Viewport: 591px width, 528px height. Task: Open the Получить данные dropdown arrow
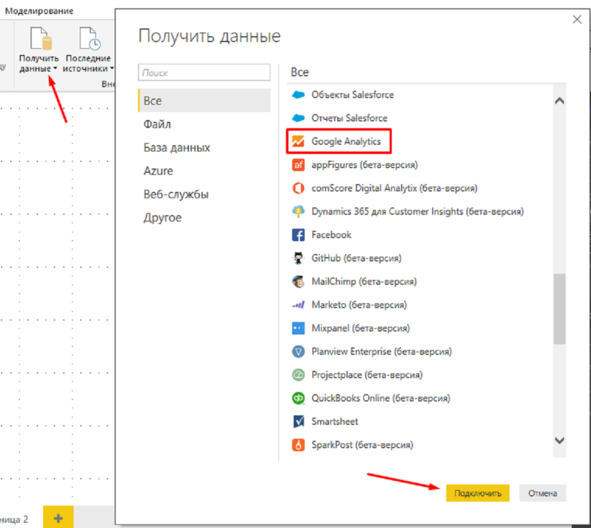(x=55, y=69)
